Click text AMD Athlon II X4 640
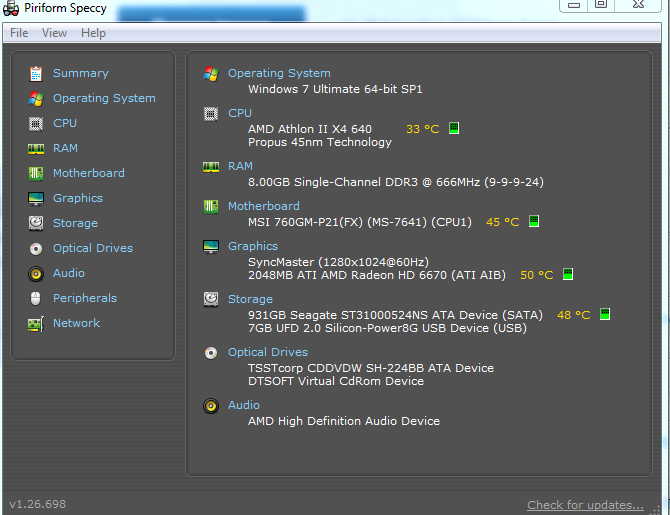This screenshot has height=515, width=670. 310,129
